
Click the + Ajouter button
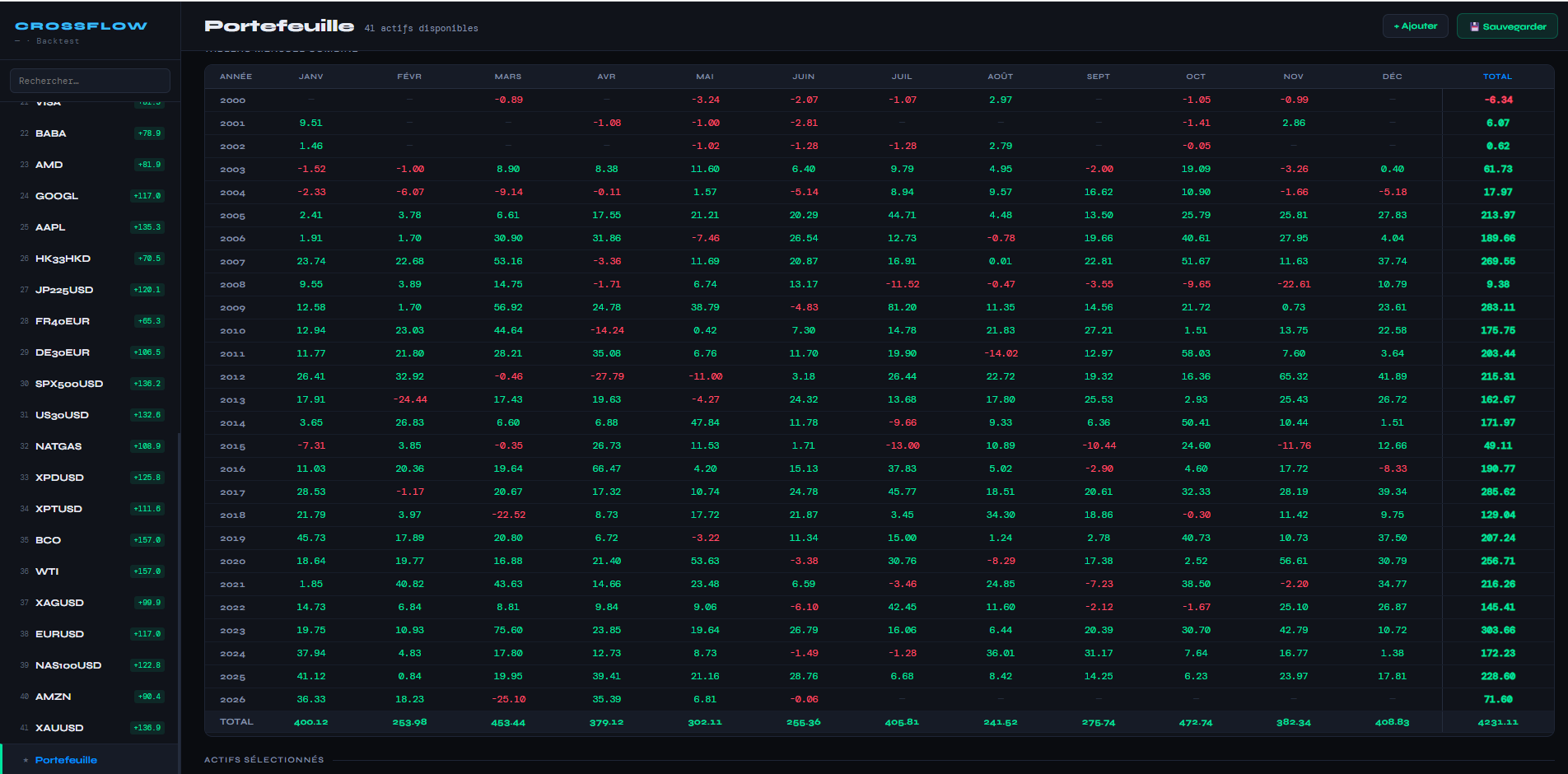[x=1415, y=26]
